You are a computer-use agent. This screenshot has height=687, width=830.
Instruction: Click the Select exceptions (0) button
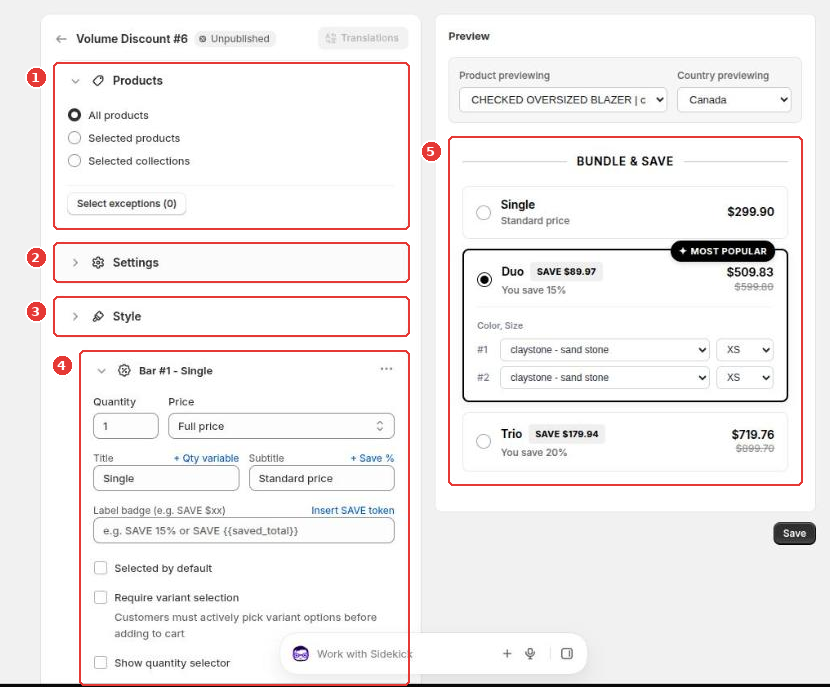click(127, 204)
